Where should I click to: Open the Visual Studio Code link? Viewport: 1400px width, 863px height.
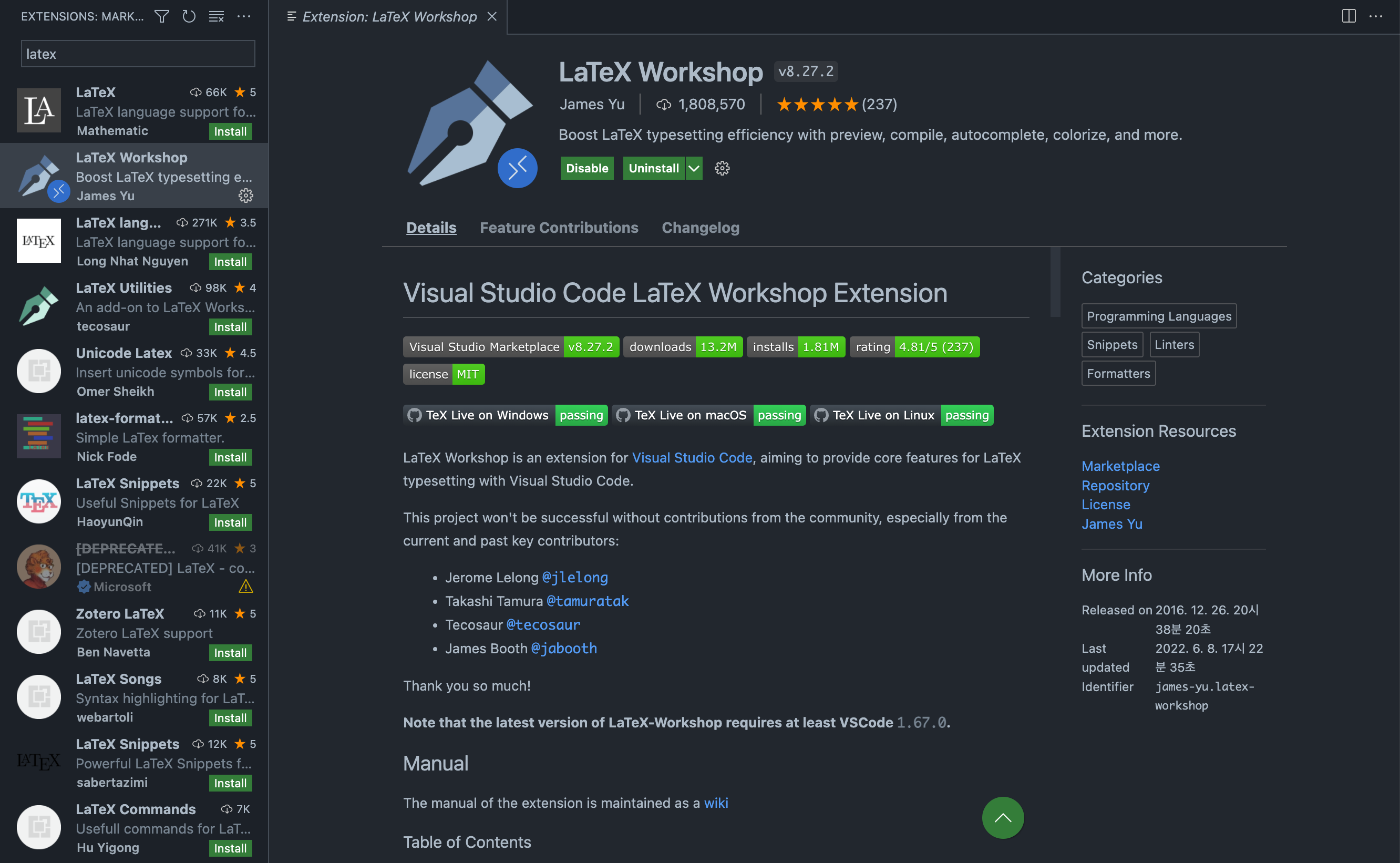(x=692, y=458)
